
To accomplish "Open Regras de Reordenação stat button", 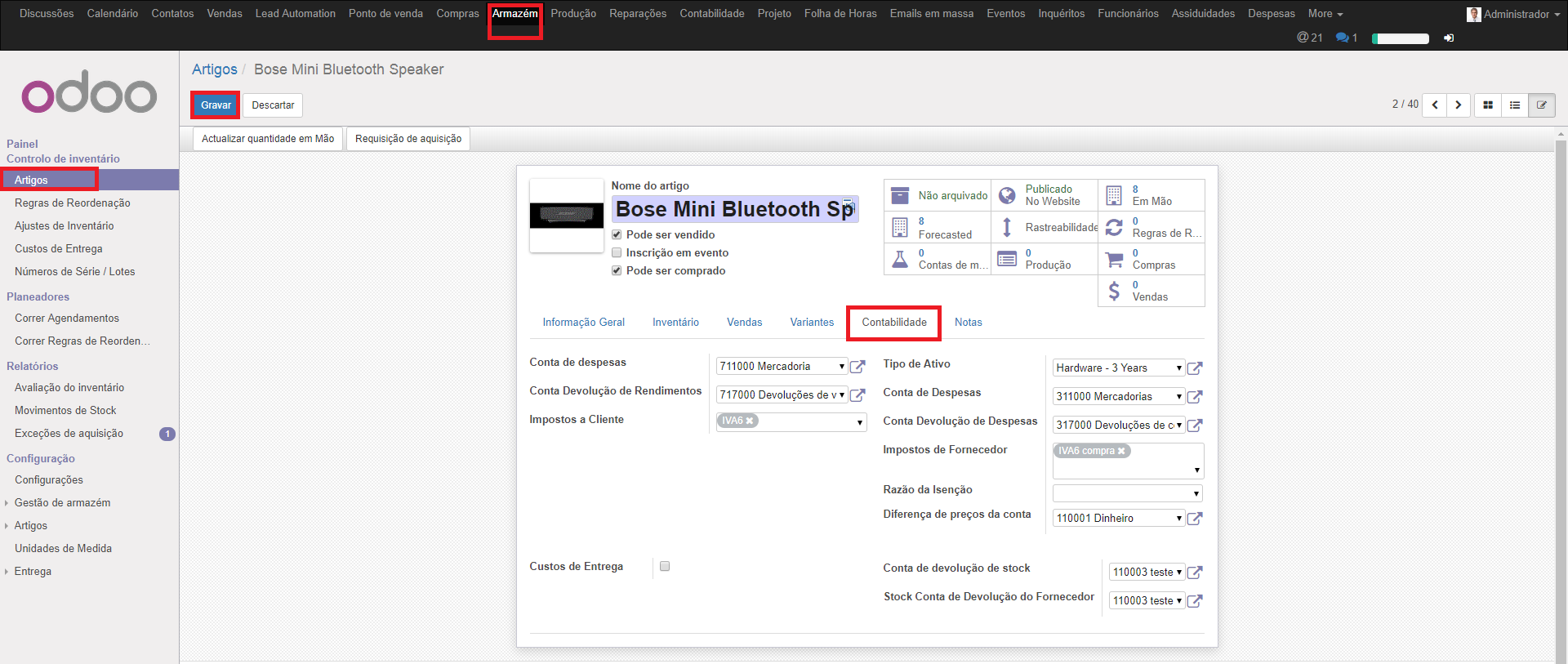I will tap(1151, 228).
